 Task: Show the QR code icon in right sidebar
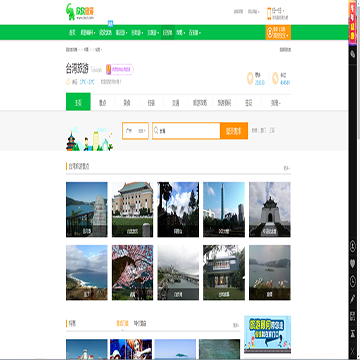[x=353, y=316]
